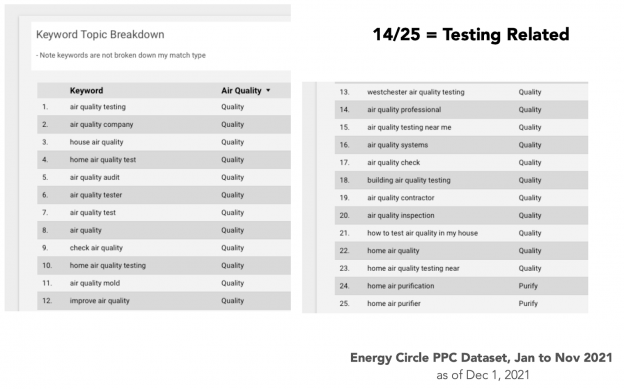624x389 pixels.
Task: Click the 'air quality mold' keyword
Action: [x=95, y=283]
